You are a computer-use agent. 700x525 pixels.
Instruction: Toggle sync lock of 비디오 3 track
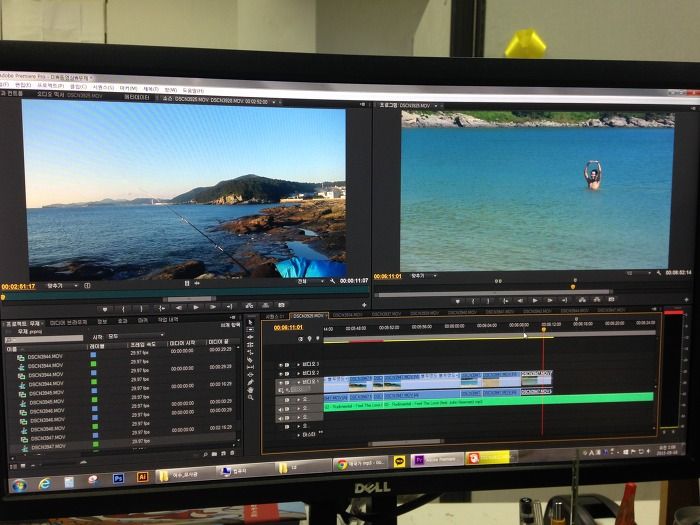(287, 365)
